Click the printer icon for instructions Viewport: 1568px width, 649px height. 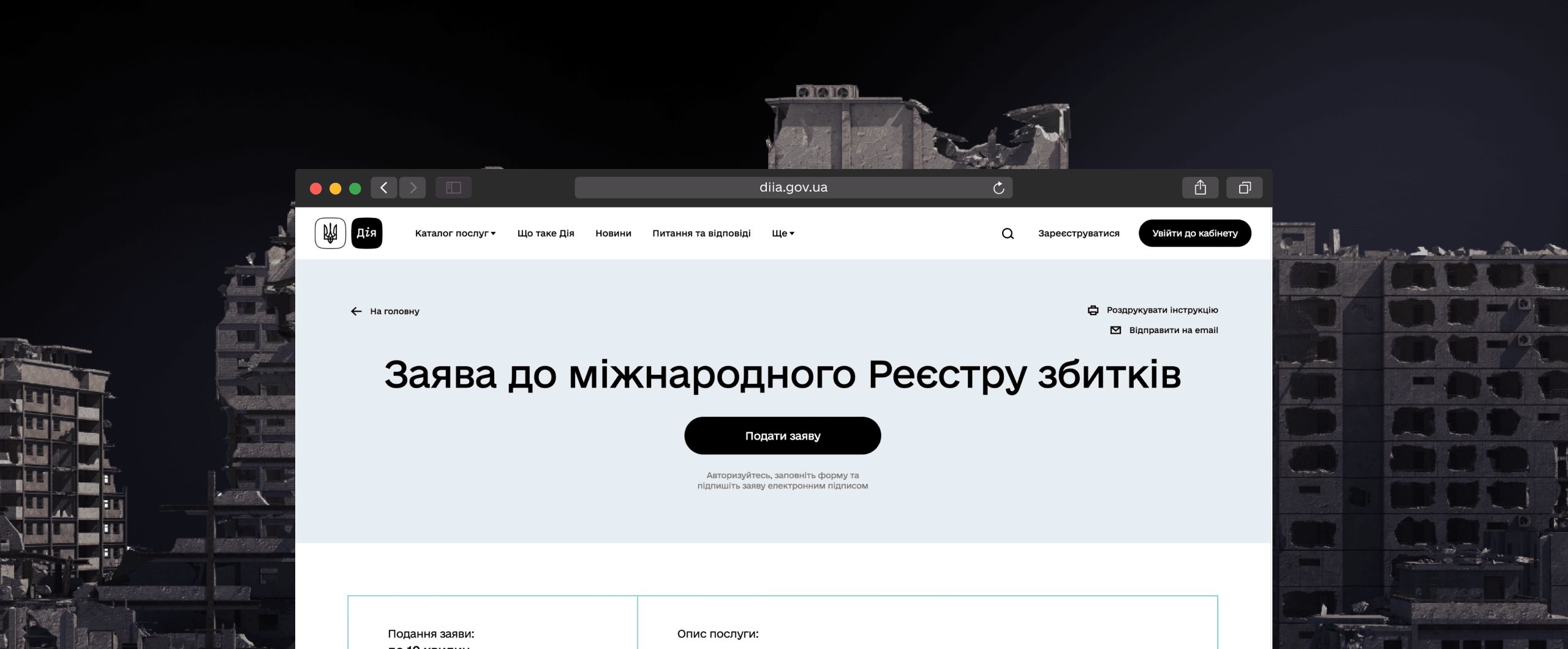click(1093, 310)
